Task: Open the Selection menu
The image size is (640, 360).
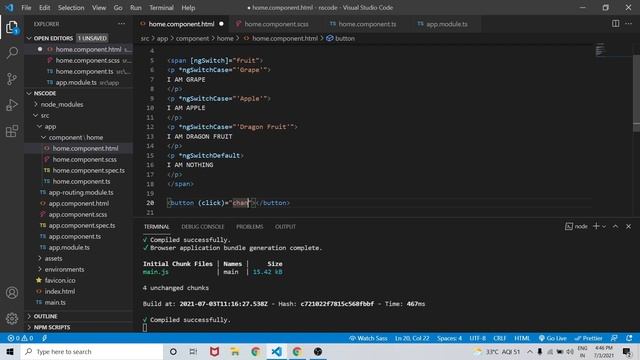Action: click(x=71, y=7)
